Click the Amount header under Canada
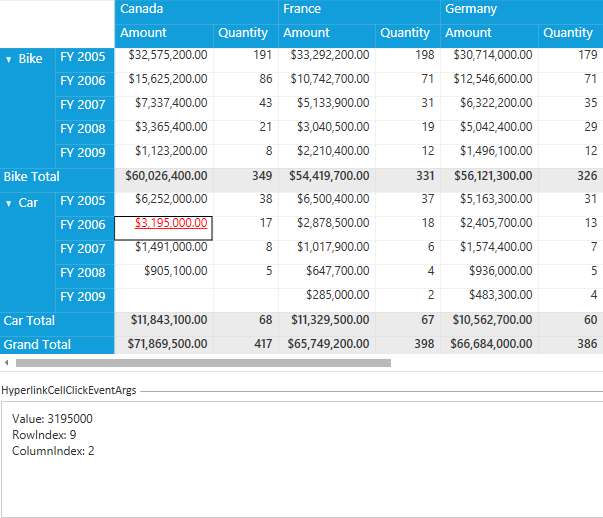Viewport: 603px width, 518px height. [164, 36]
